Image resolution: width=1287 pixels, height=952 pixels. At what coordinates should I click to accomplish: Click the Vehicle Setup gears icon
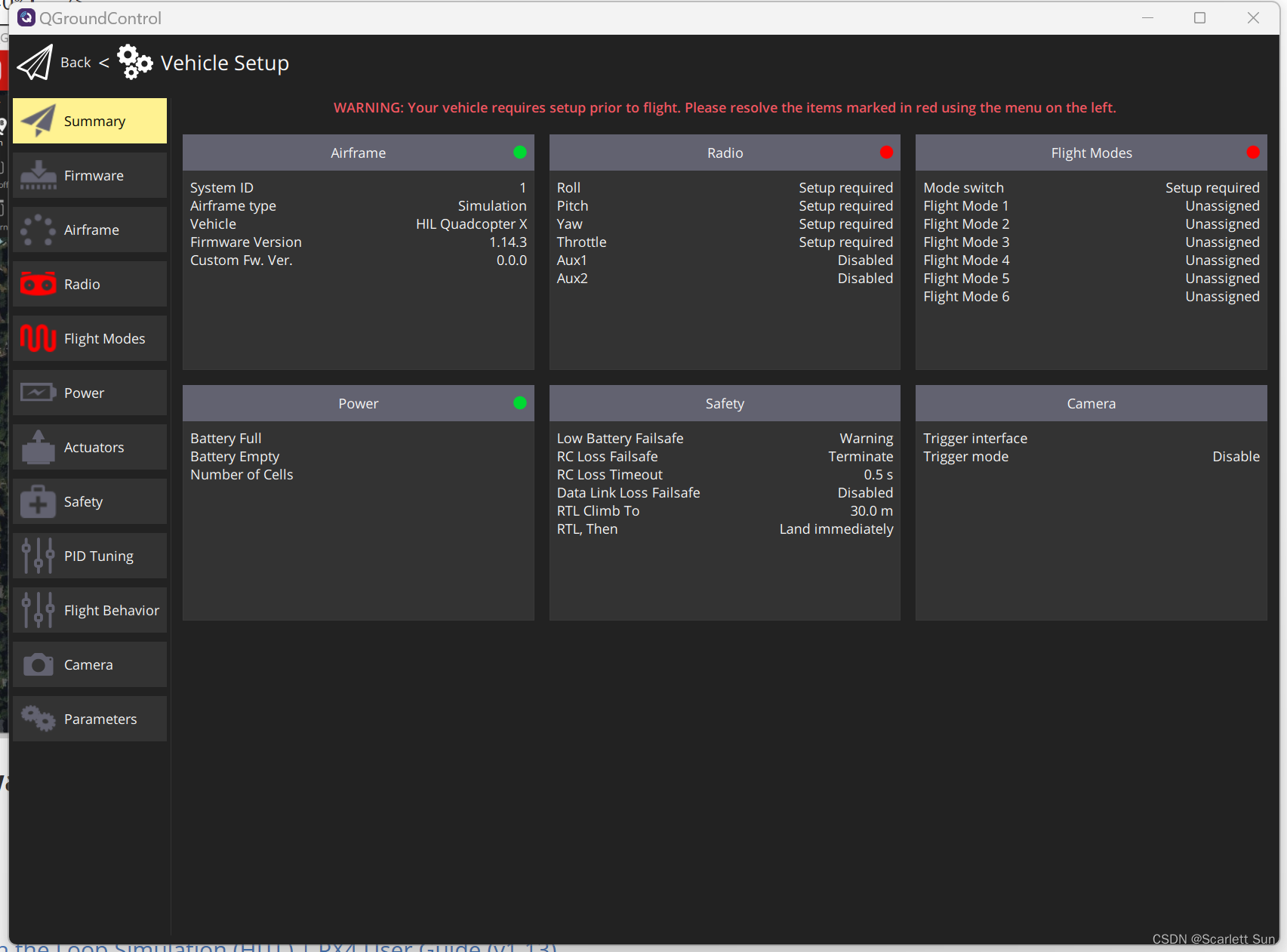point(135,62)
